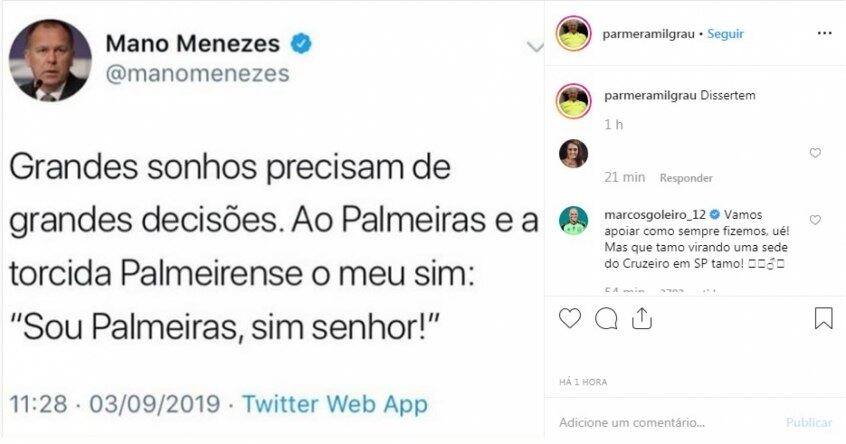Viewport: 846px width, 444px height.
Task: Open Mano Menezes' tweet profile photo
Action: (50, 60)
